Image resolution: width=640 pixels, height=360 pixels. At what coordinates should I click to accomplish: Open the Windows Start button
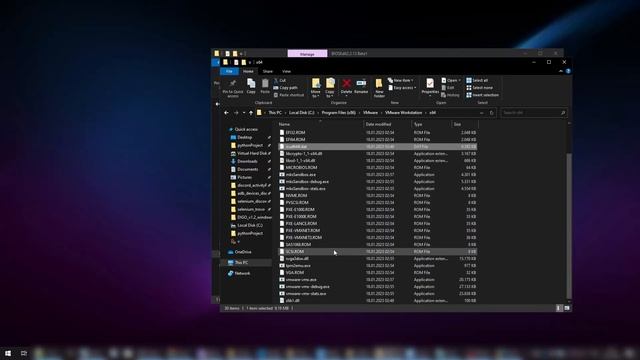[x=8, y=353]
